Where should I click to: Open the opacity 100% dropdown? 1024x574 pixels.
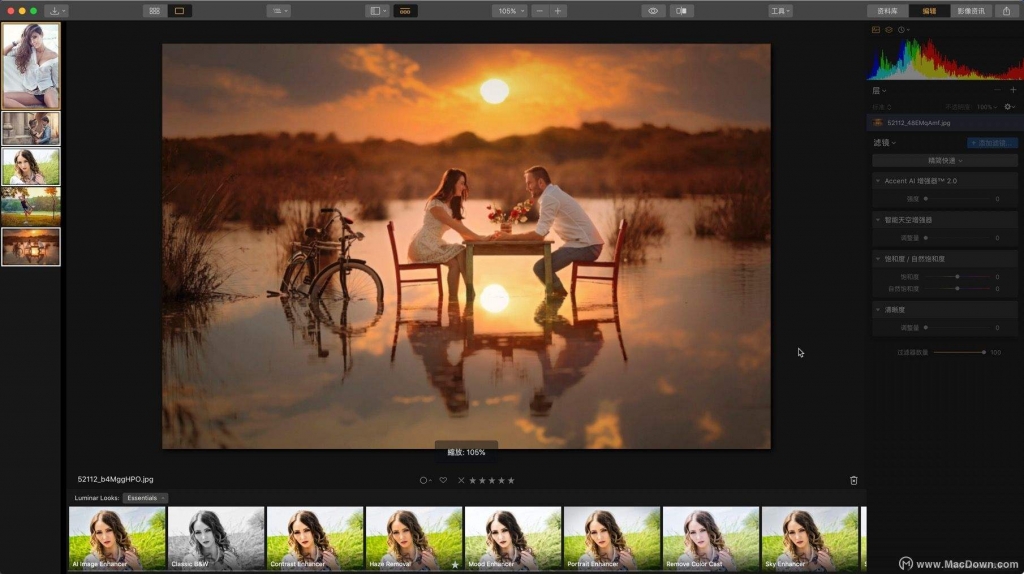(x=987, y=106)
